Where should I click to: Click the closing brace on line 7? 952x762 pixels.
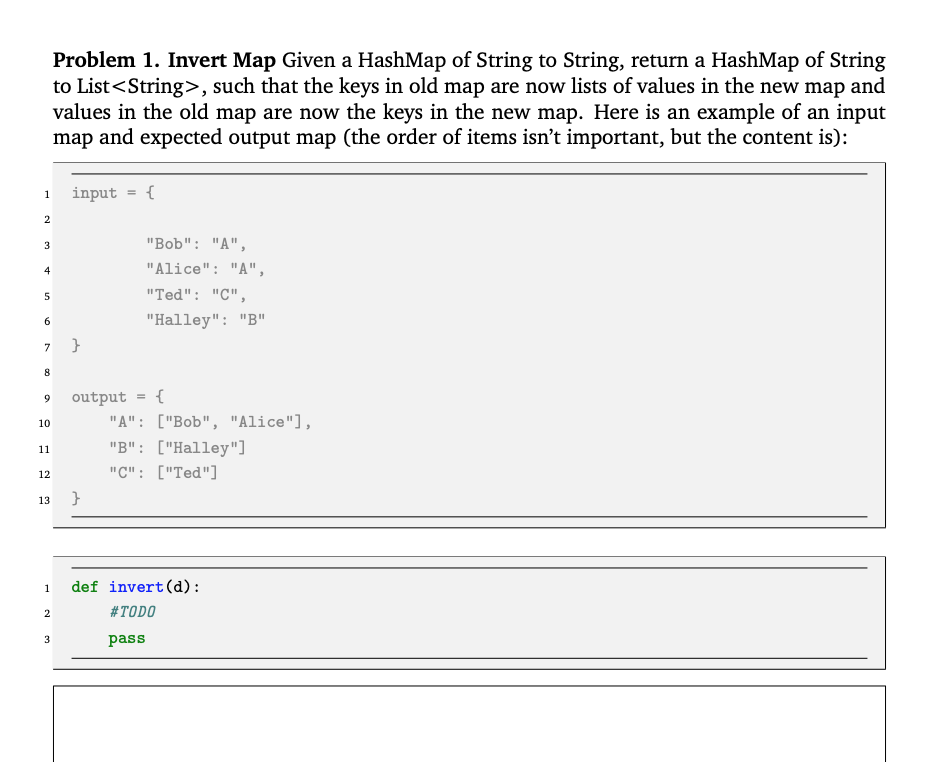[74, 345]
